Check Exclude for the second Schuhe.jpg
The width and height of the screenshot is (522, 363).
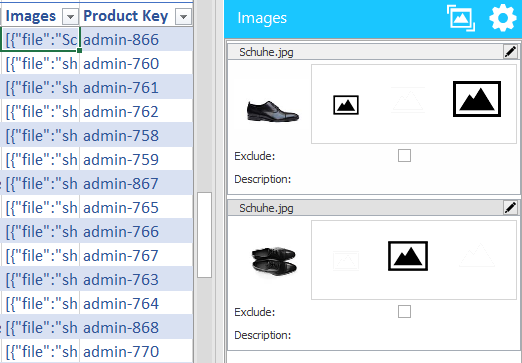[x=404, y=312]
